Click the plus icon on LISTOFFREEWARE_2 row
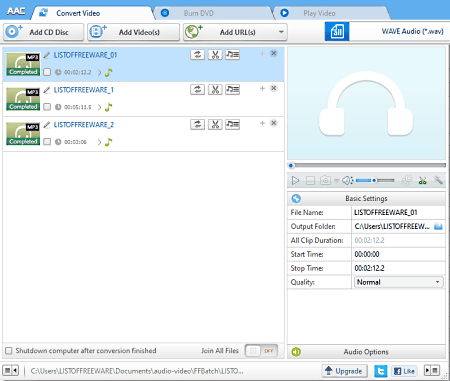This screenshot has width=450, height=381. click(262, 123)
